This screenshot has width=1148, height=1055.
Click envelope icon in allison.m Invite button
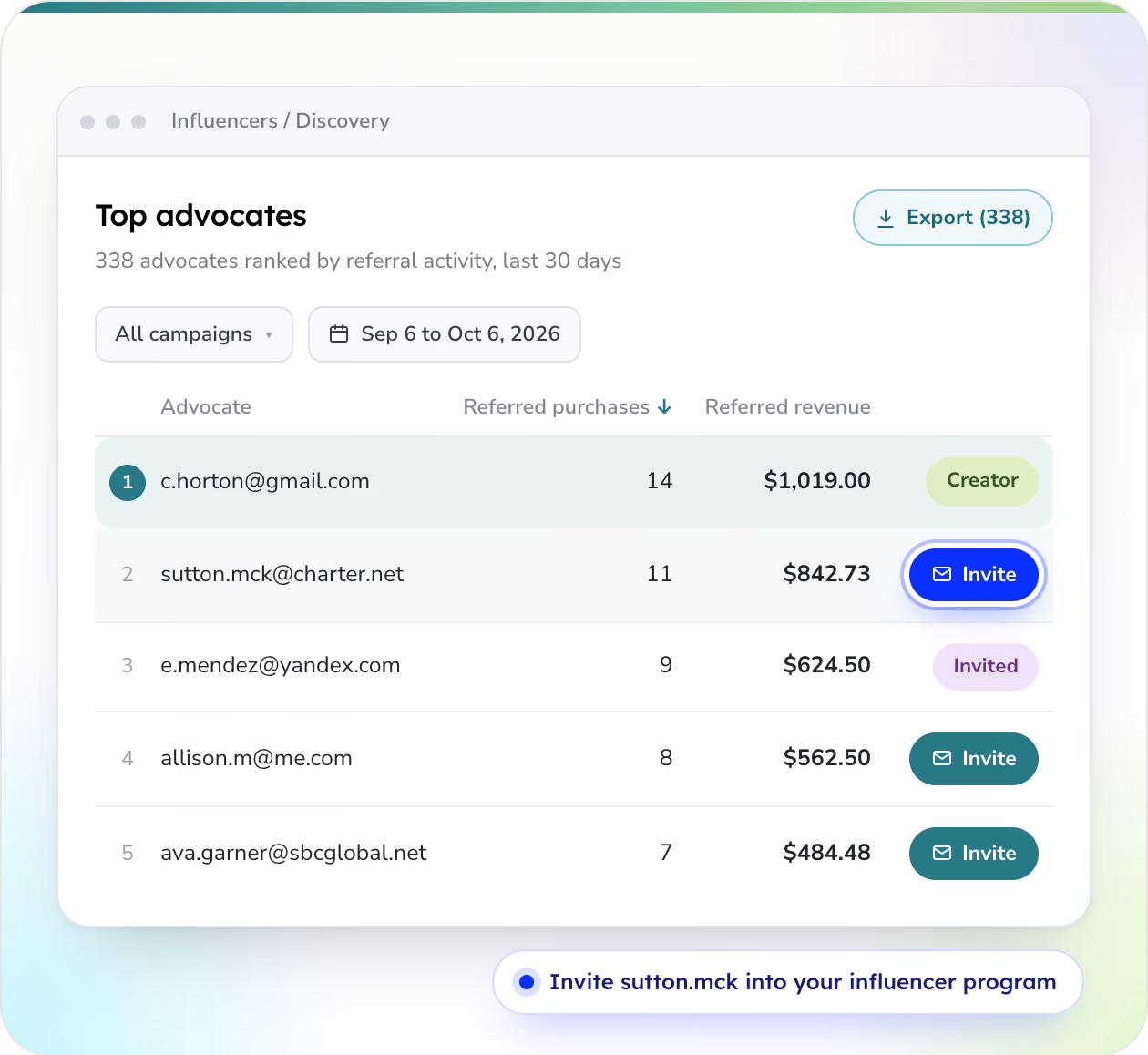[x=942, y=759]
